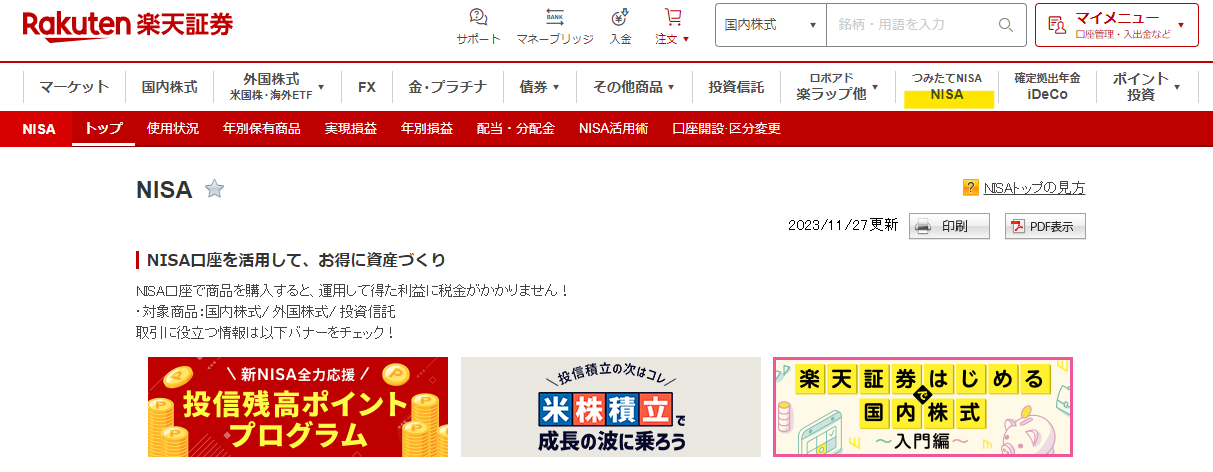Open the 投資信託 menu item

click(x=736, y=87)
